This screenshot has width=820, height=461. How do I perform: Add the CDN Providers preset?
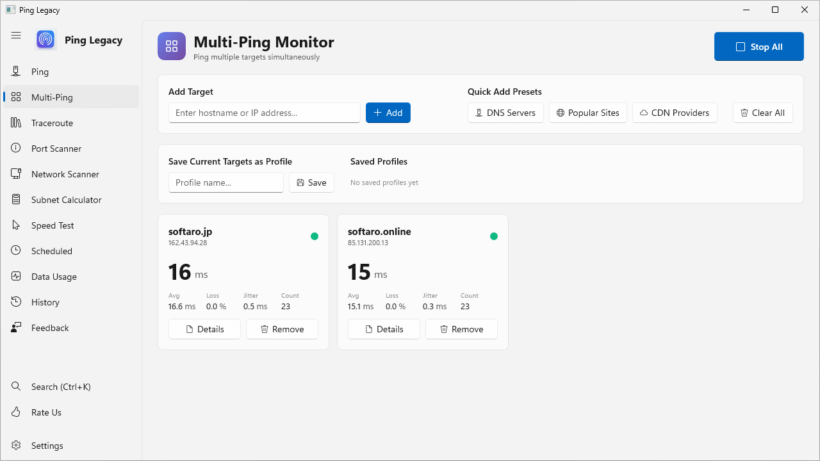675,113
